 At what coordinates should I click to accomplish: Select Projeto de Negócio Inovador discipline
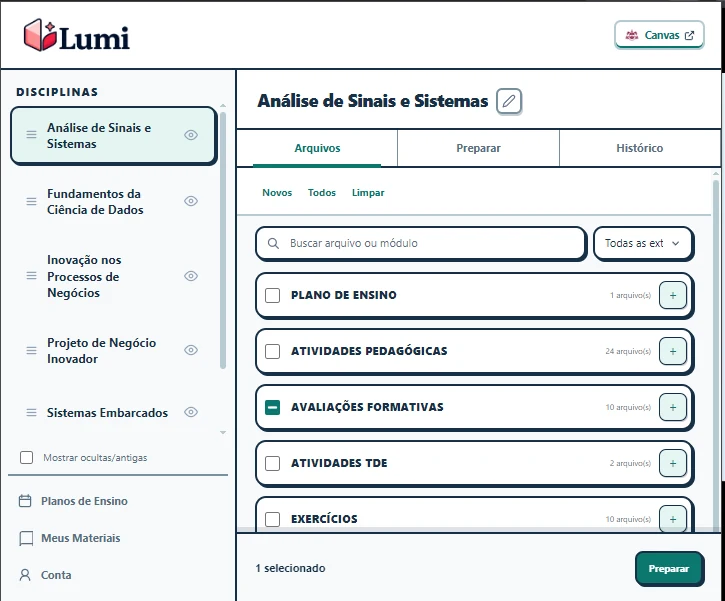click(x=113, y=350)
